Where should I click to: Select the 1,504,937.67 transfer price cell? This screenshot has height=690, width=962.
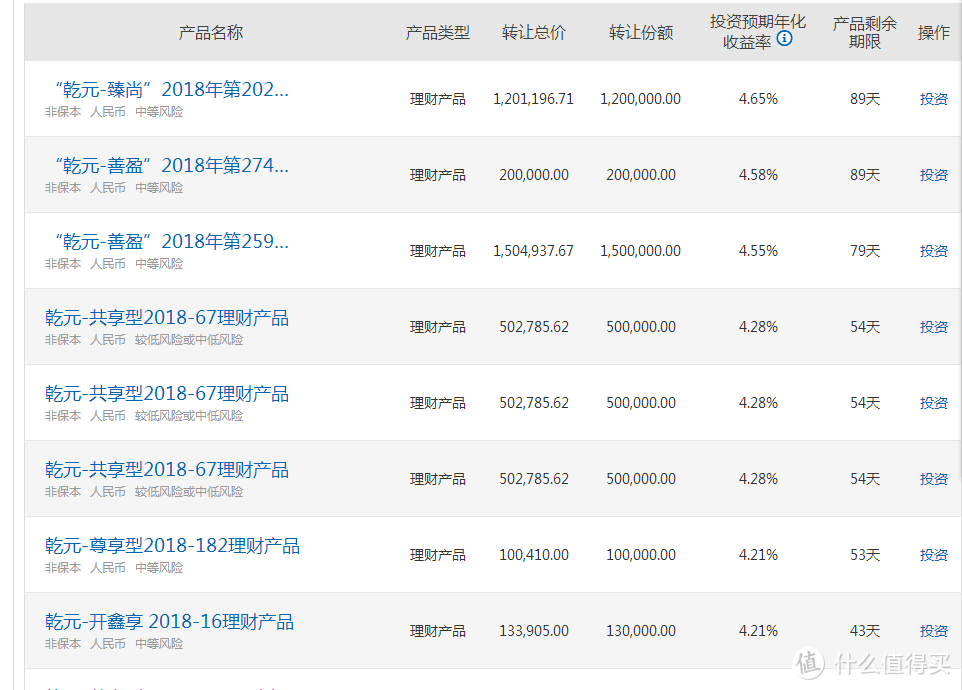(x=533, y=251)
